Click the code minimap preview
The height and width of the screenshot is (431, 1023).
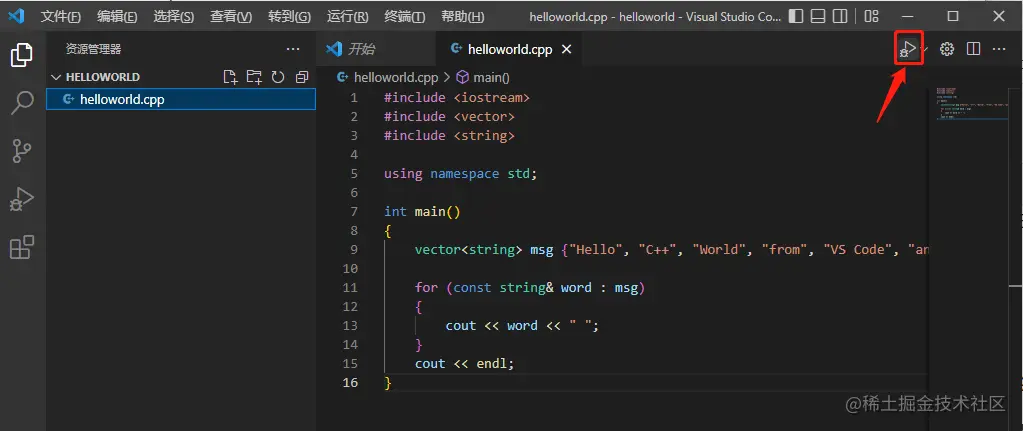point(972,104)
